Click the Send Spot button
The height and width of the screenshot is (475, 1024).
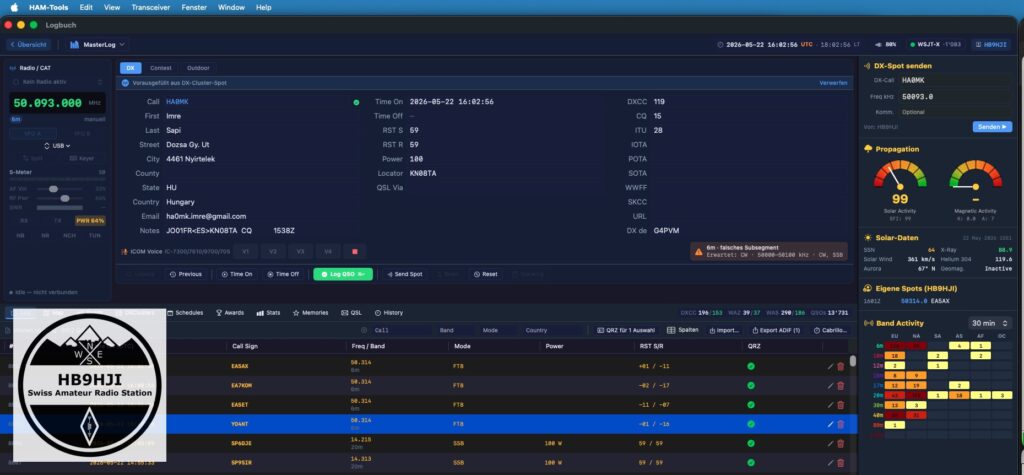(x=404, y=274)
